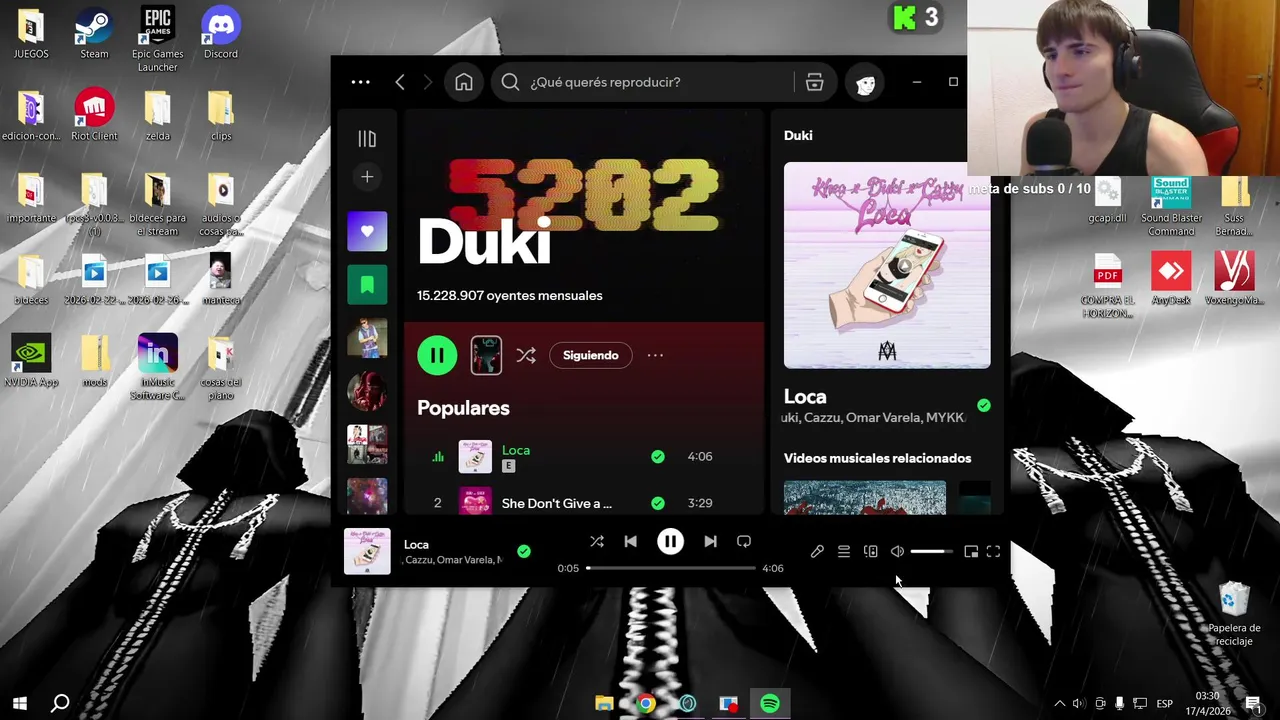Select the Discord desktop icon

[x=220, y=34]
